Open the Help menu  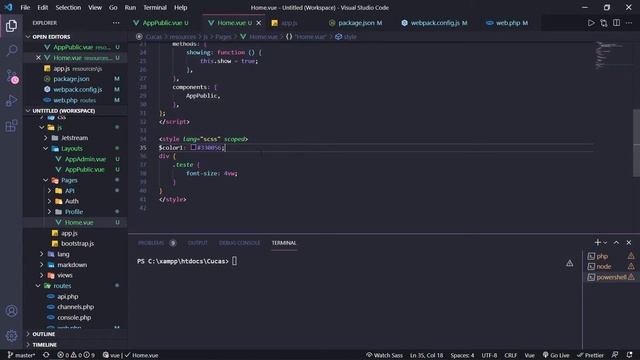coord(180,7)
